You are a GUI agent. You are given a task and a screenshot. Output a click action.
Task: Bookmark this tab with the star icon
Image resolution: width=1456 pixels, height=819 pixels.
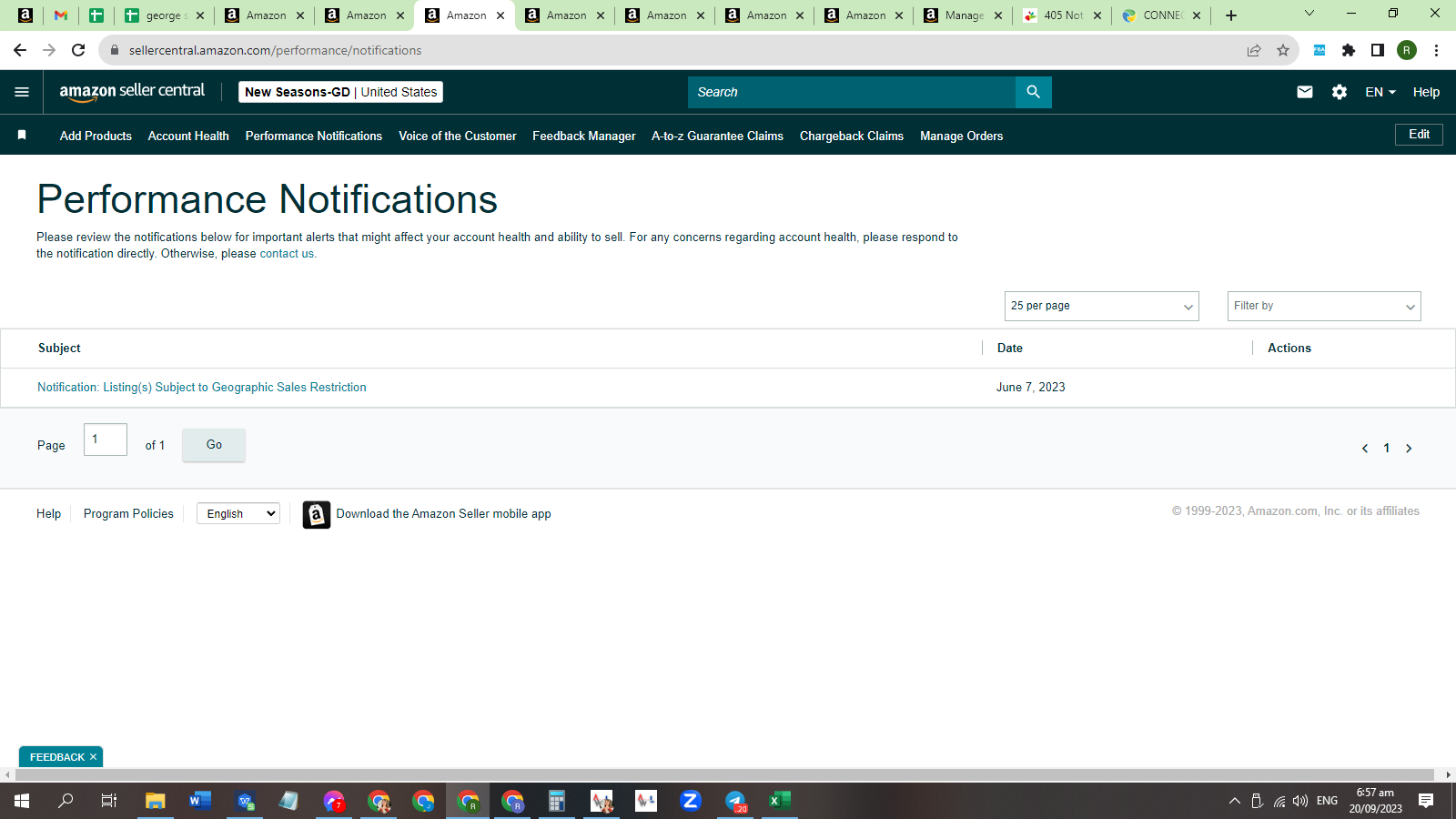[x=1283, y=50]
